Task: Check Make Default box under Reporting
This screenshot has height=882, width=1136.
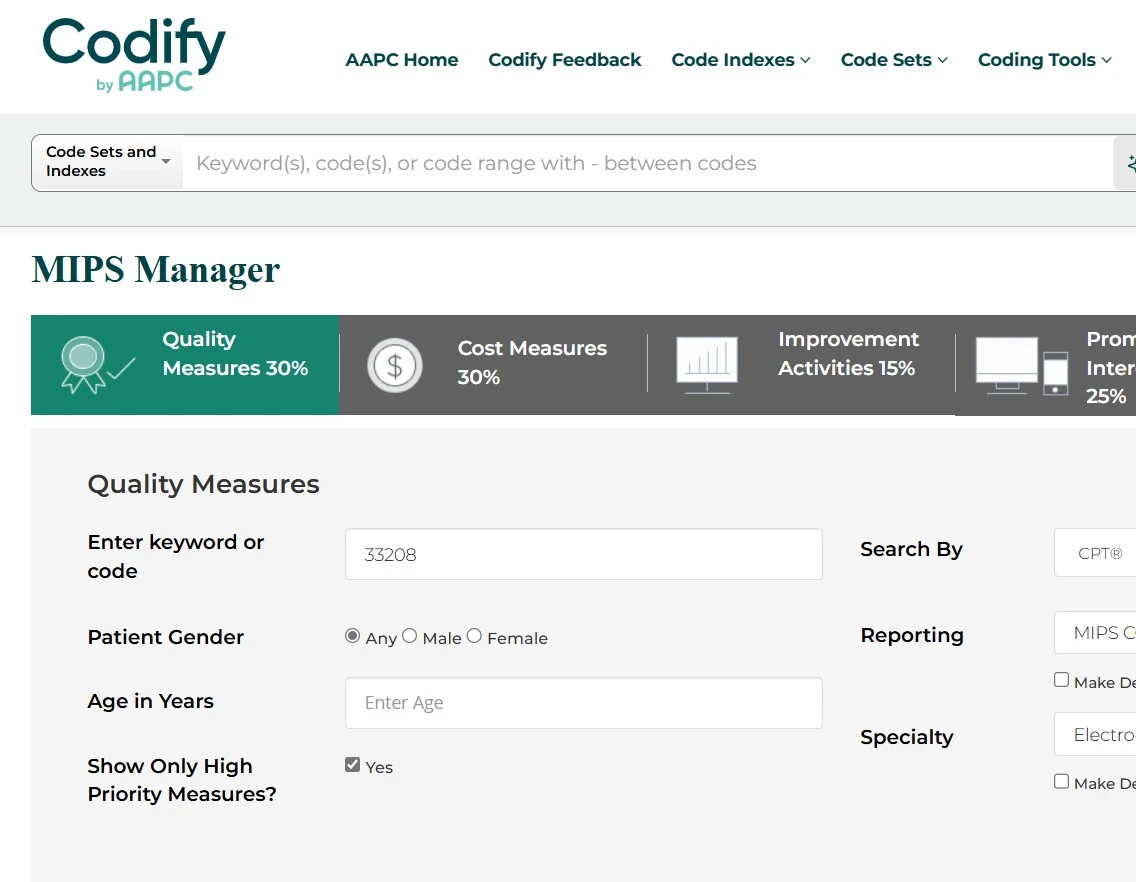Action: [1062, 680]
